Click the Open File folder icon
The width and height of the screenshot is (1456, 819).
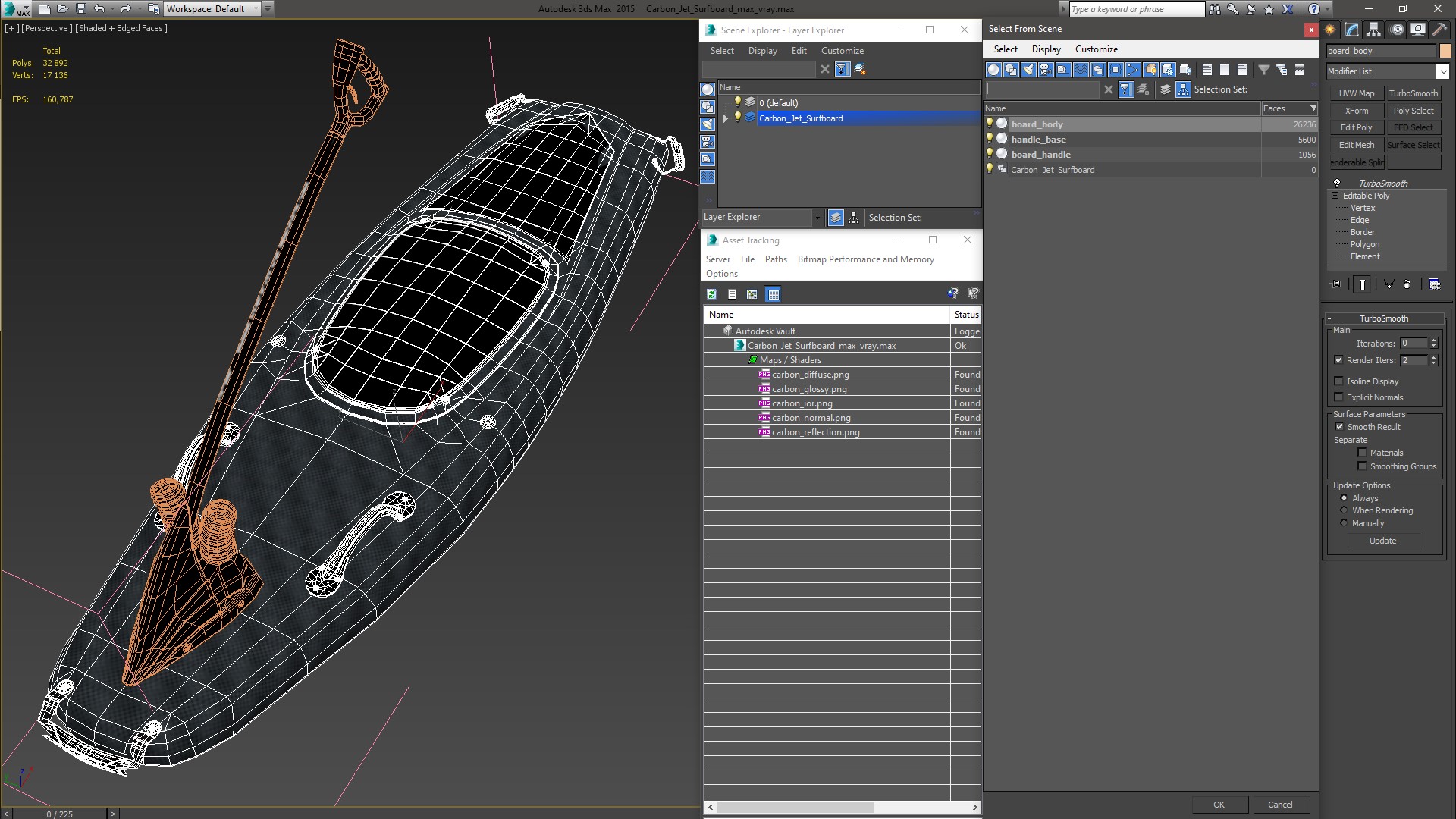[x=63, y=9]
